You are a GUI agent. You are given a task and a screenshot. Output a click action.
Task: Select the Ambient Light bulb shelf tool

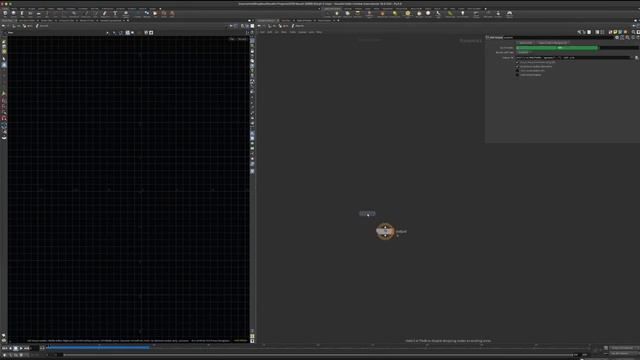(463, 13)
